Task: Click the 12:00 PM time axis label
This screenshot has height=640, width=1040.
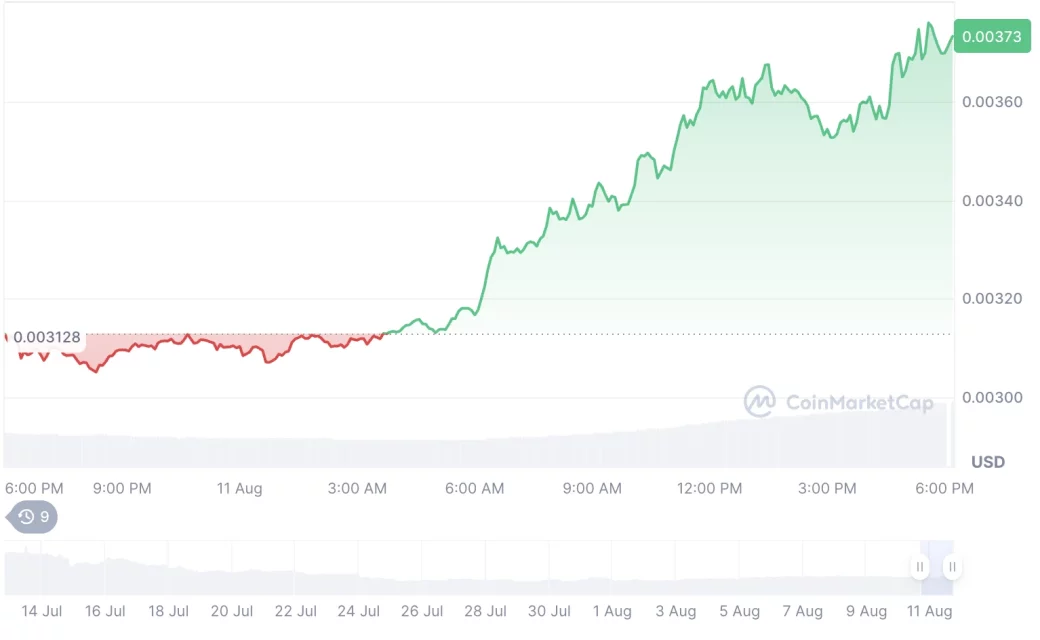Action: [710, 488]
